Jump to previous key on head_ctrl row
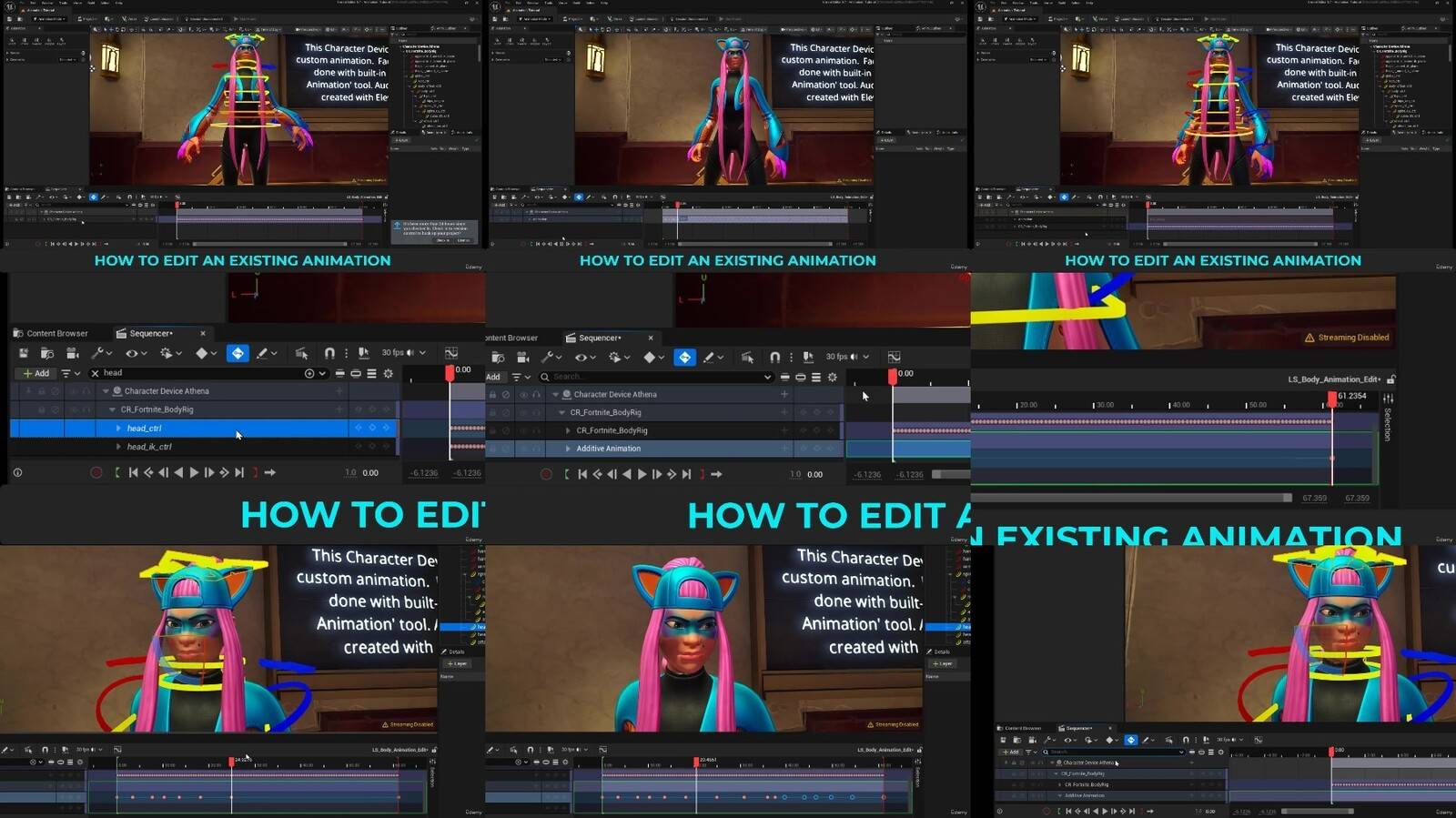Image resolution: width=1456 pixels, height=818 pixels. pos(358,428)
